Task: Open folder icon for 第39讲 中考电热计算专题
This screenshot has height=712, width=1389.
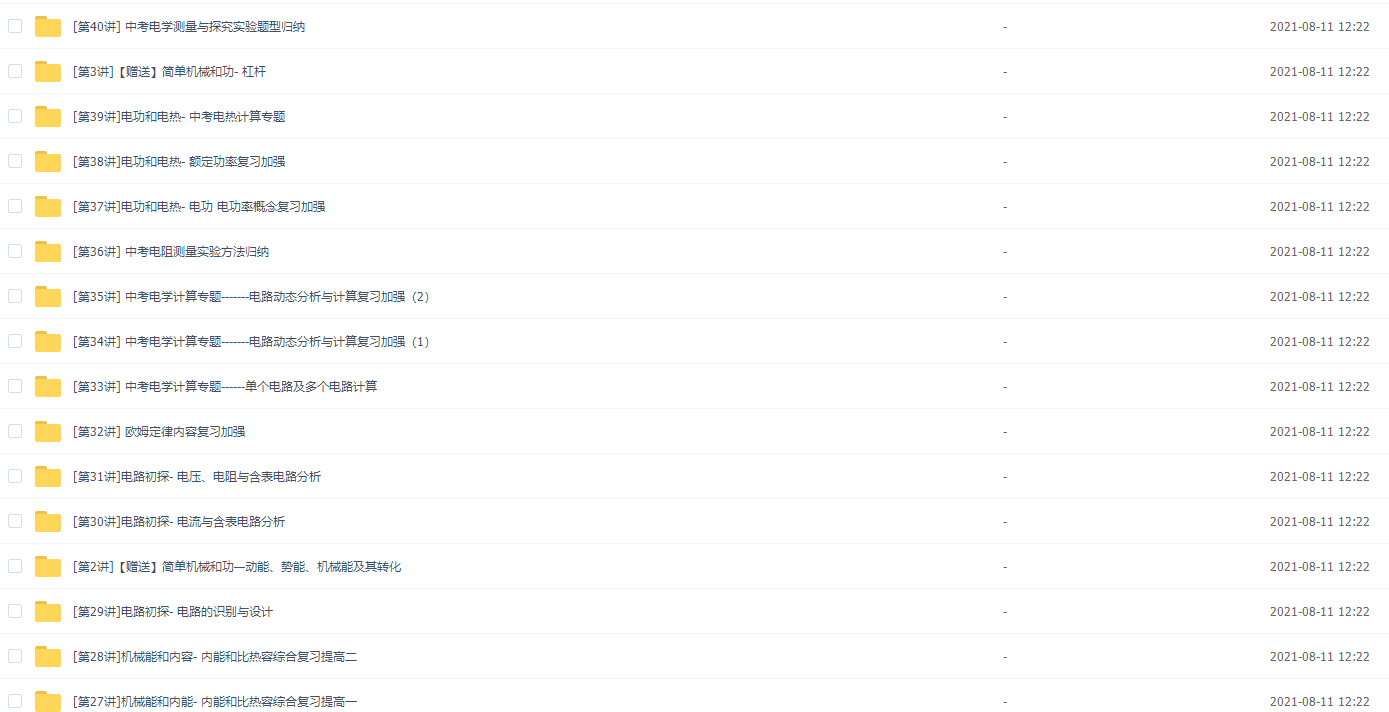Action: tap(48, 117)
